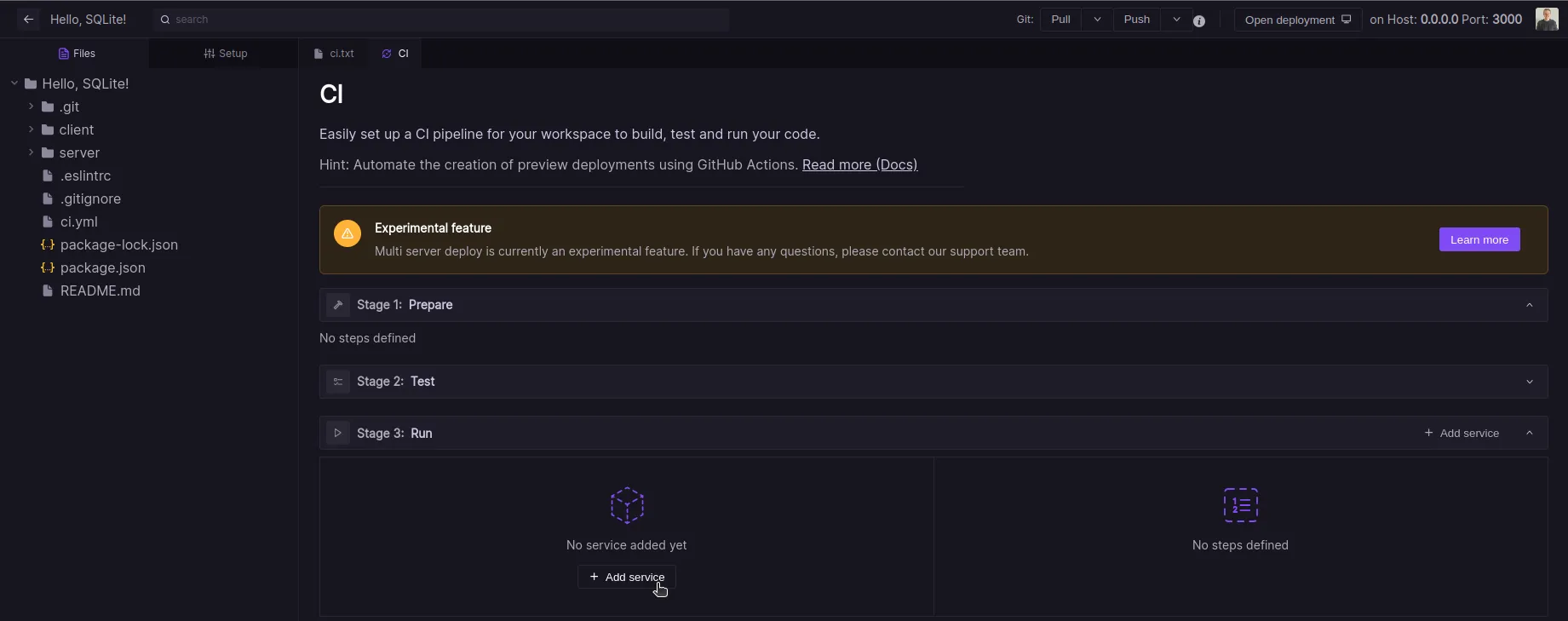Switch to the Setup tab
1568x621 pixels.
pyautogui.click(x=225, y=53)
